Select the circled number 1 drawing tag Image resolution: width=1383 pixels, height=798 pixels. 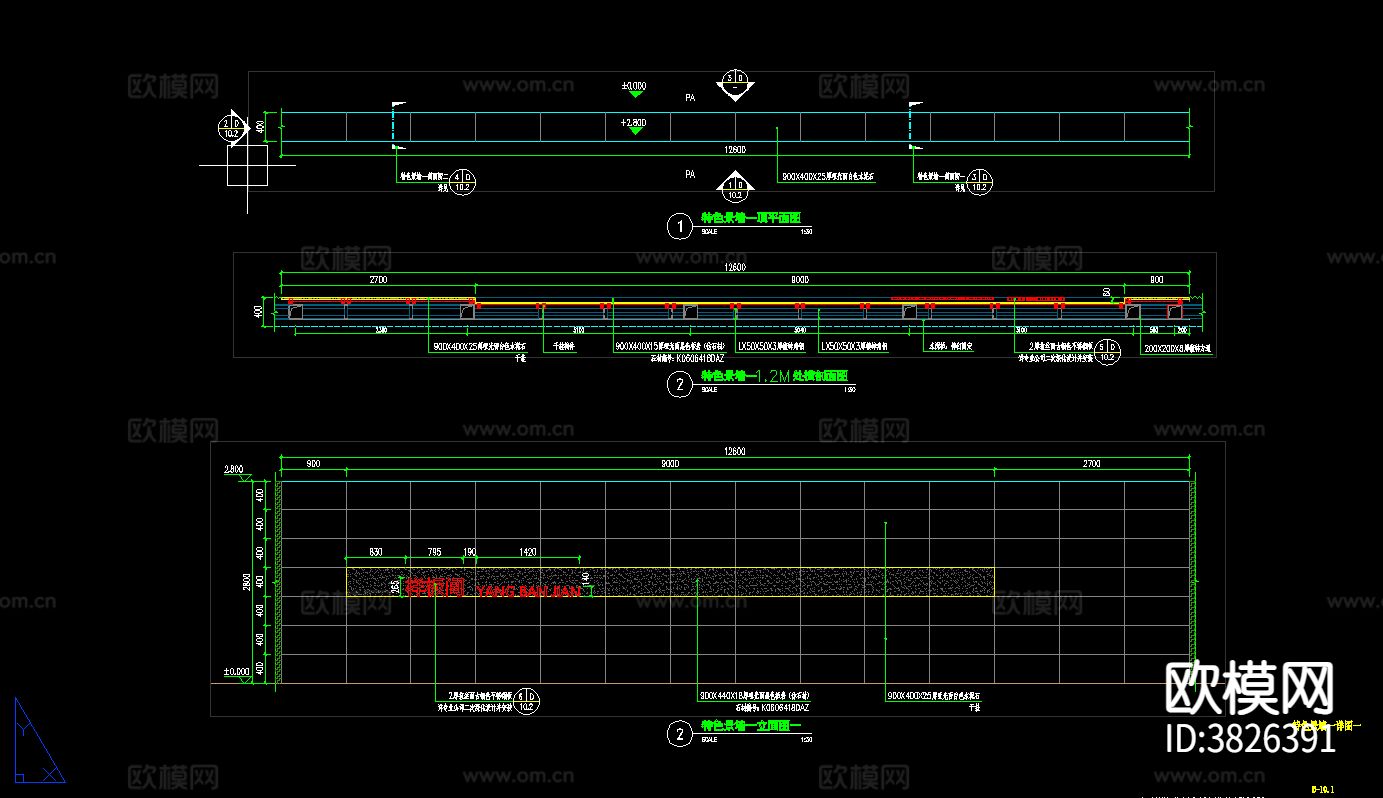[679, 227]
